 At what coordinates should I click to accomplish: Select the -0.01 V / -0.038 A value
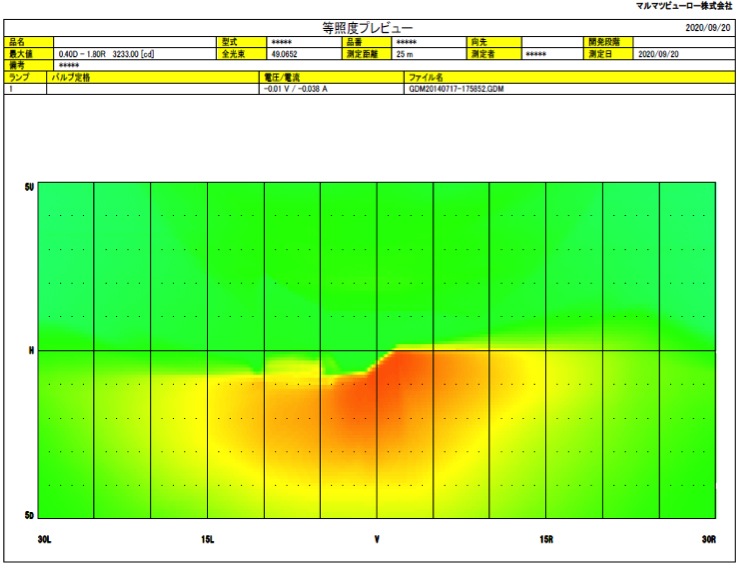click(296, 89)
